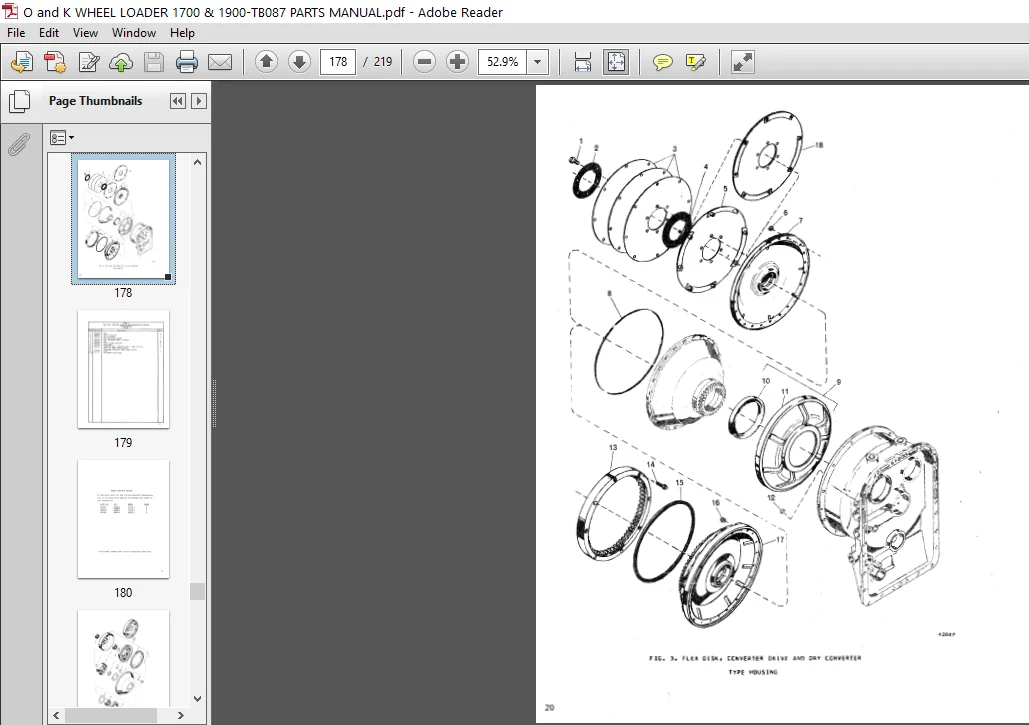Select the thumbnail below page 180

(x=123, y=658)
